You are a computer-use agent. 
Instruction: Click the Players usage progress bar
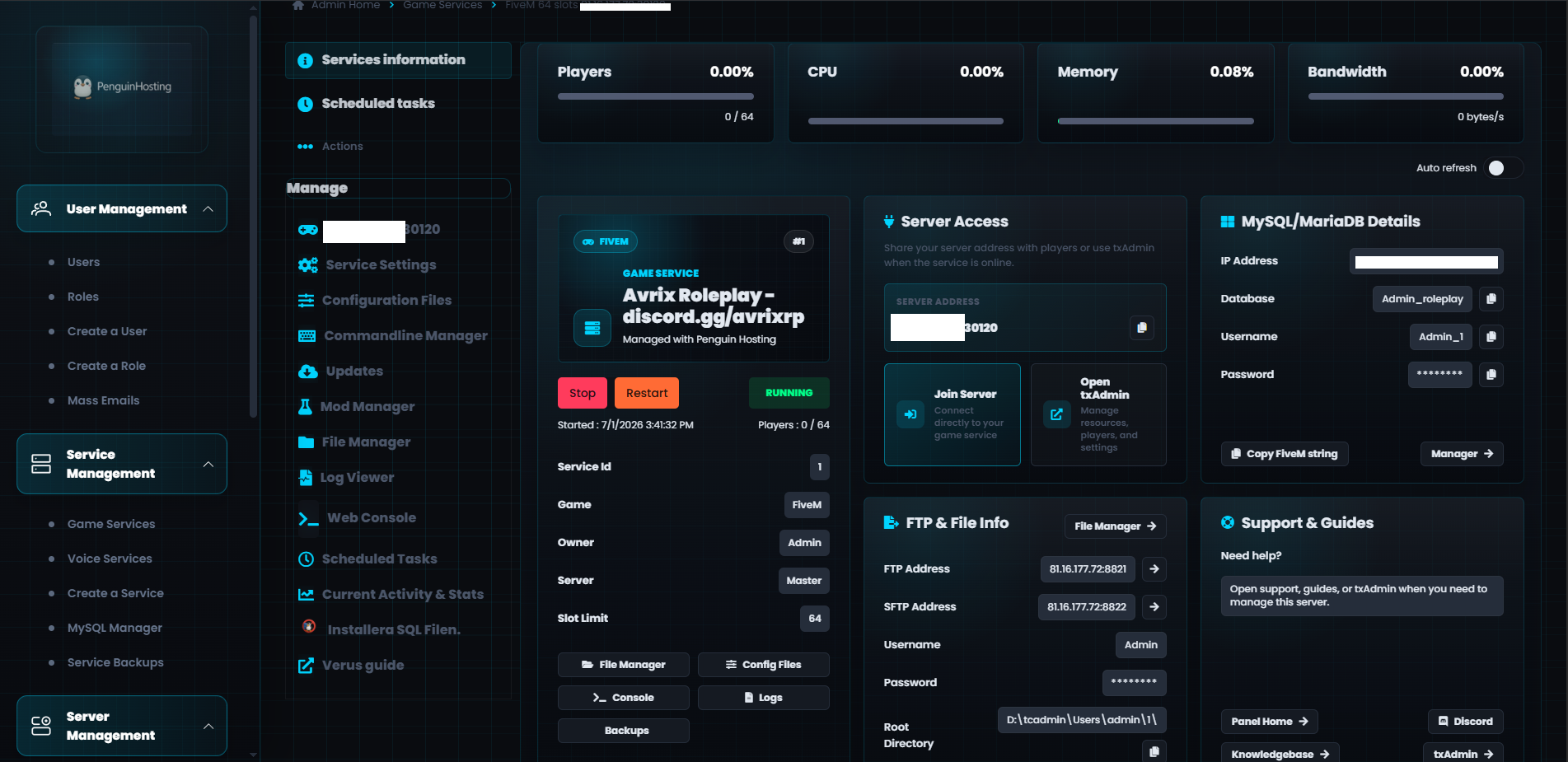point(656,96)
